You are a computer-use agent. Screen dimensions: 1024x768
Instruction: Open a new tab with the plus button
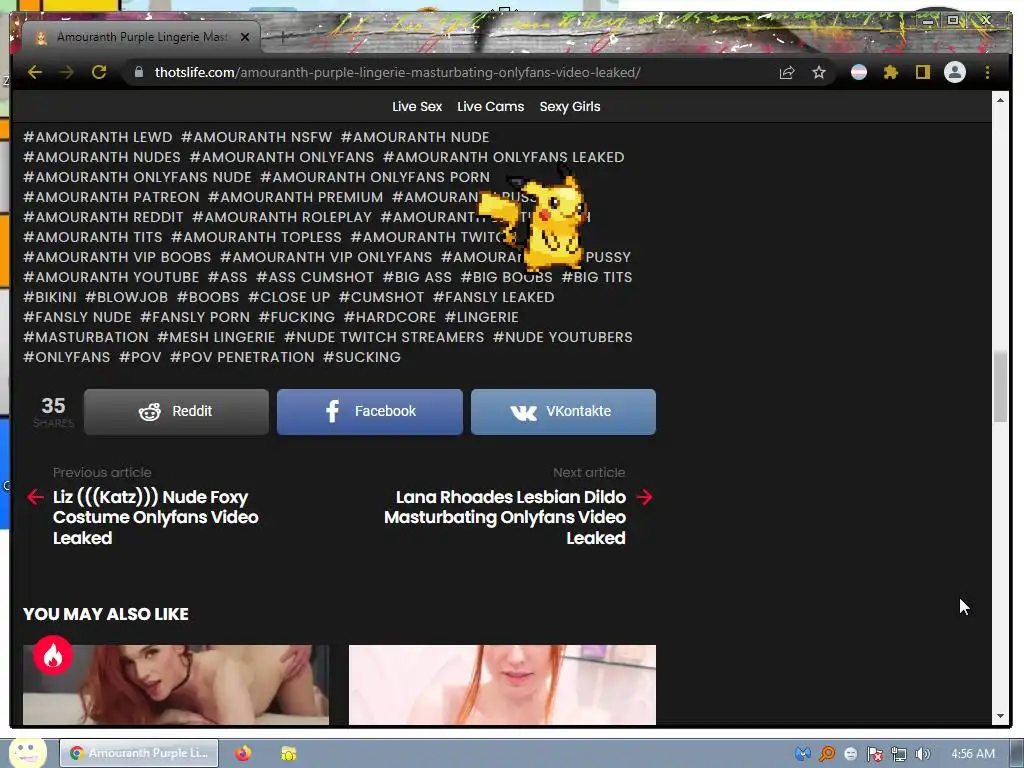click(283, 37)
